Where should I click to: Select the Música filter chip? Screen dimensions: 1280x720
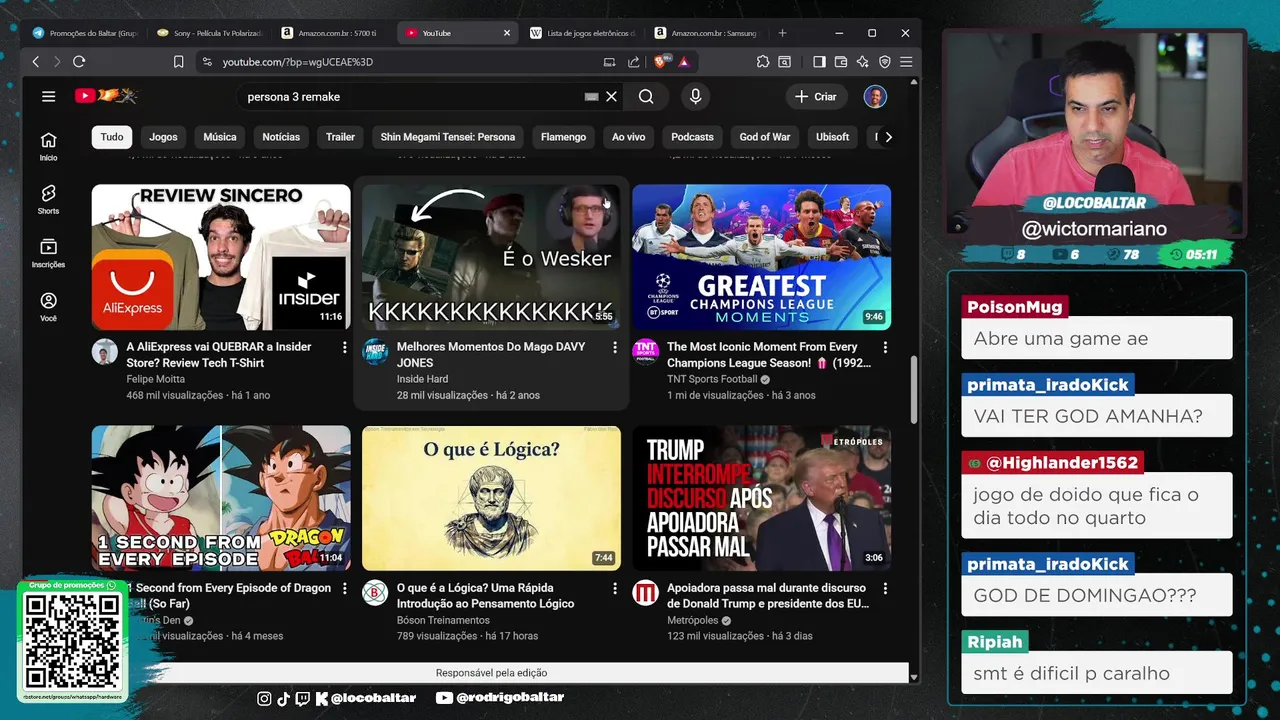pos(220,137)
